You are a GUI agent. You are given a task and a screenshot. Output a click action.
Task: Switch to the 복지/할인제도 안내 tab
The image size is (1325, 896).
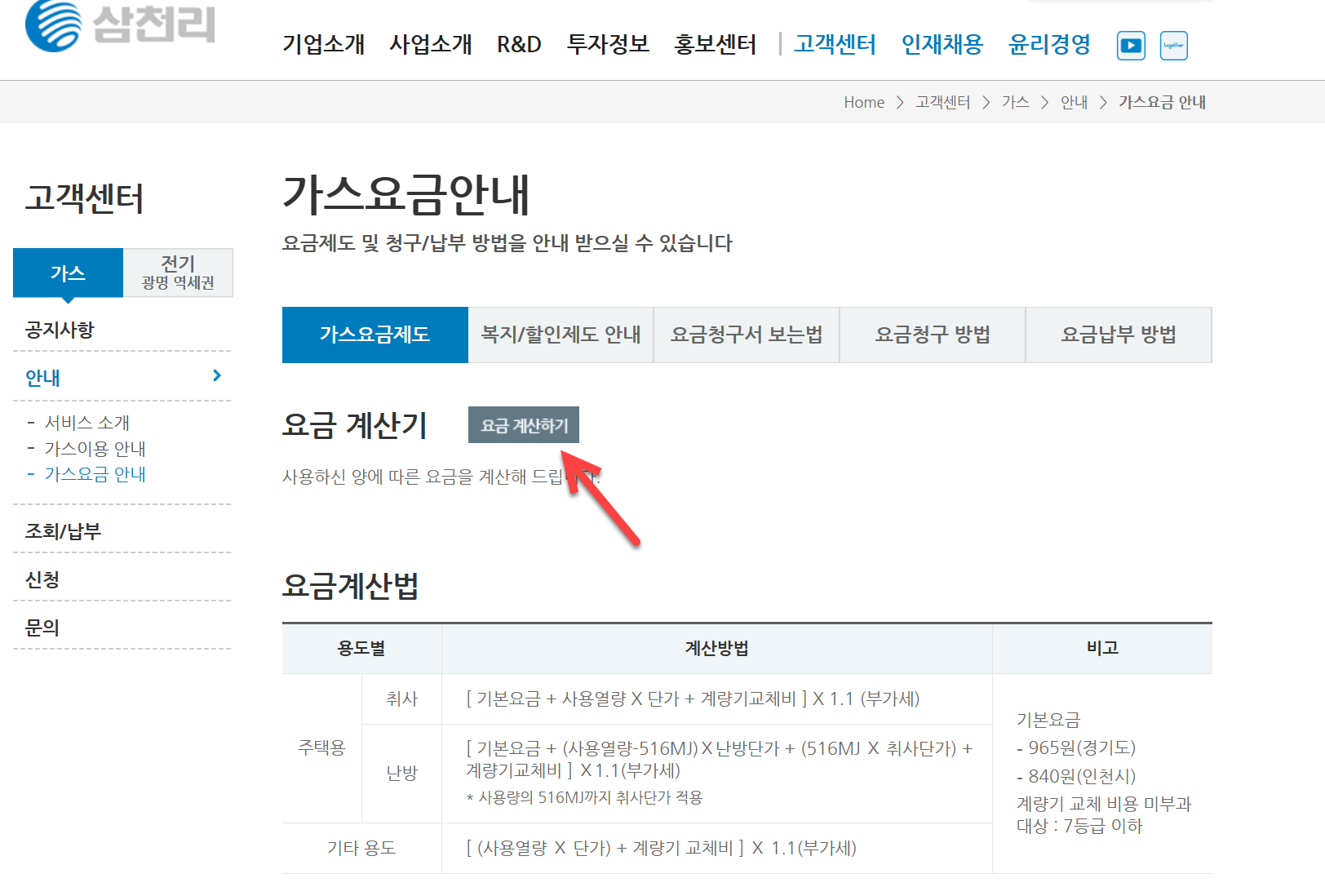tap(561, 335)
